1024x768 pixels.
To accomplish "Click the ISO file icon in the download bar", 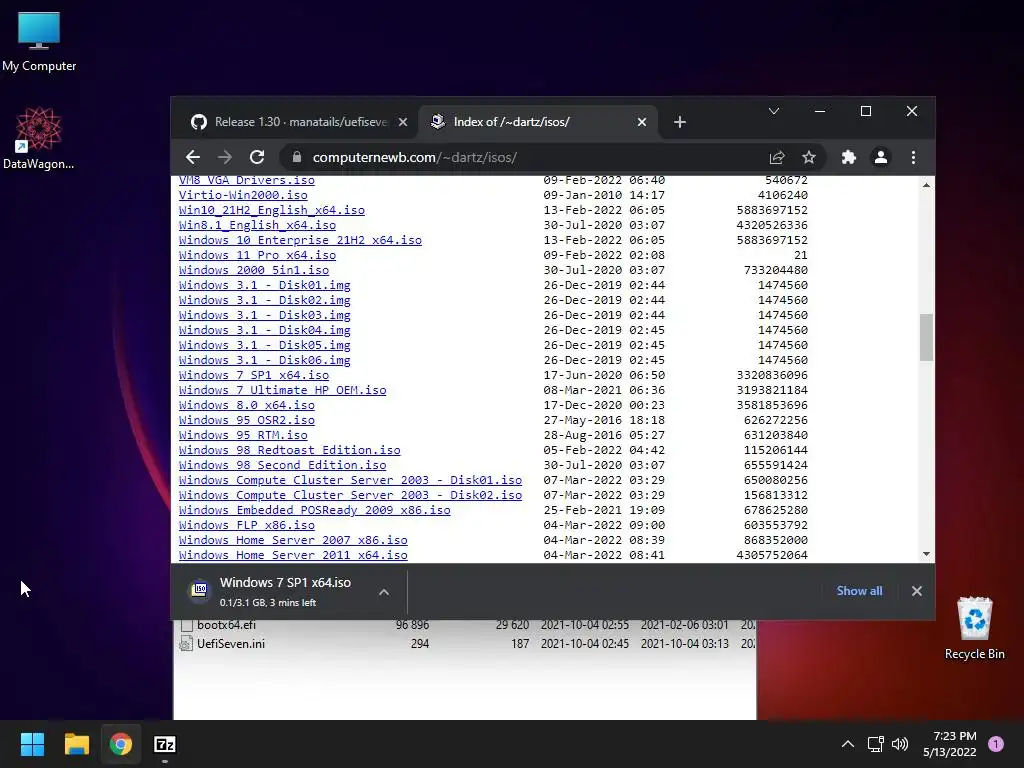I will (200, 590).
